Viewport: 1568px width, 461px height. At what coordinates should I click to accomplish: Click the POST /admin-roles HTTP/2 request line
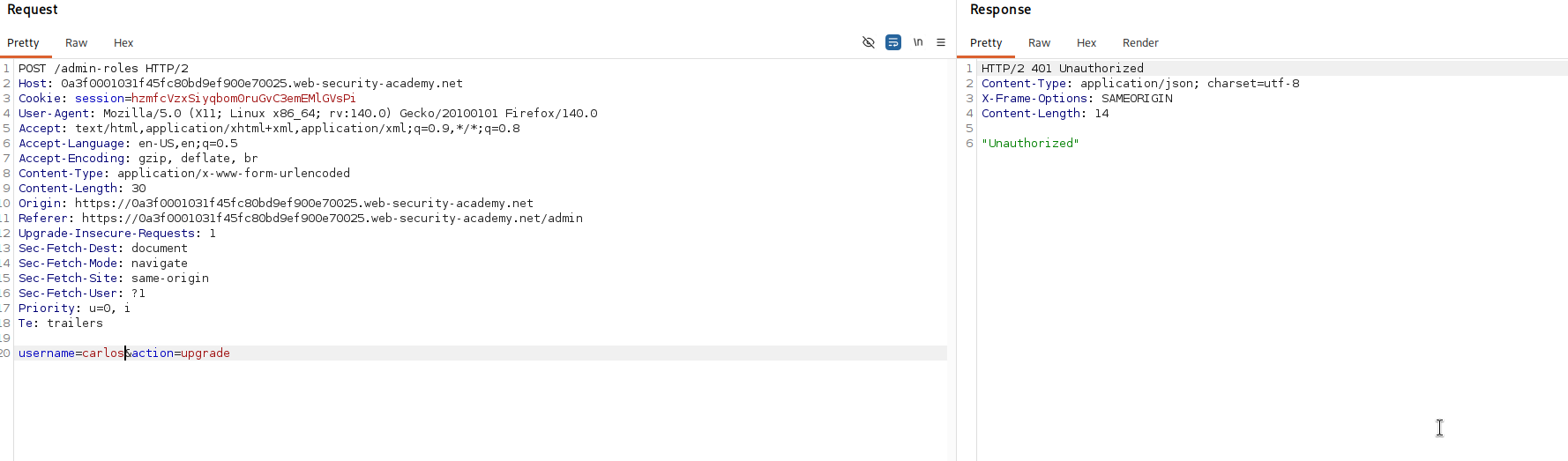(x=103, y=68)
